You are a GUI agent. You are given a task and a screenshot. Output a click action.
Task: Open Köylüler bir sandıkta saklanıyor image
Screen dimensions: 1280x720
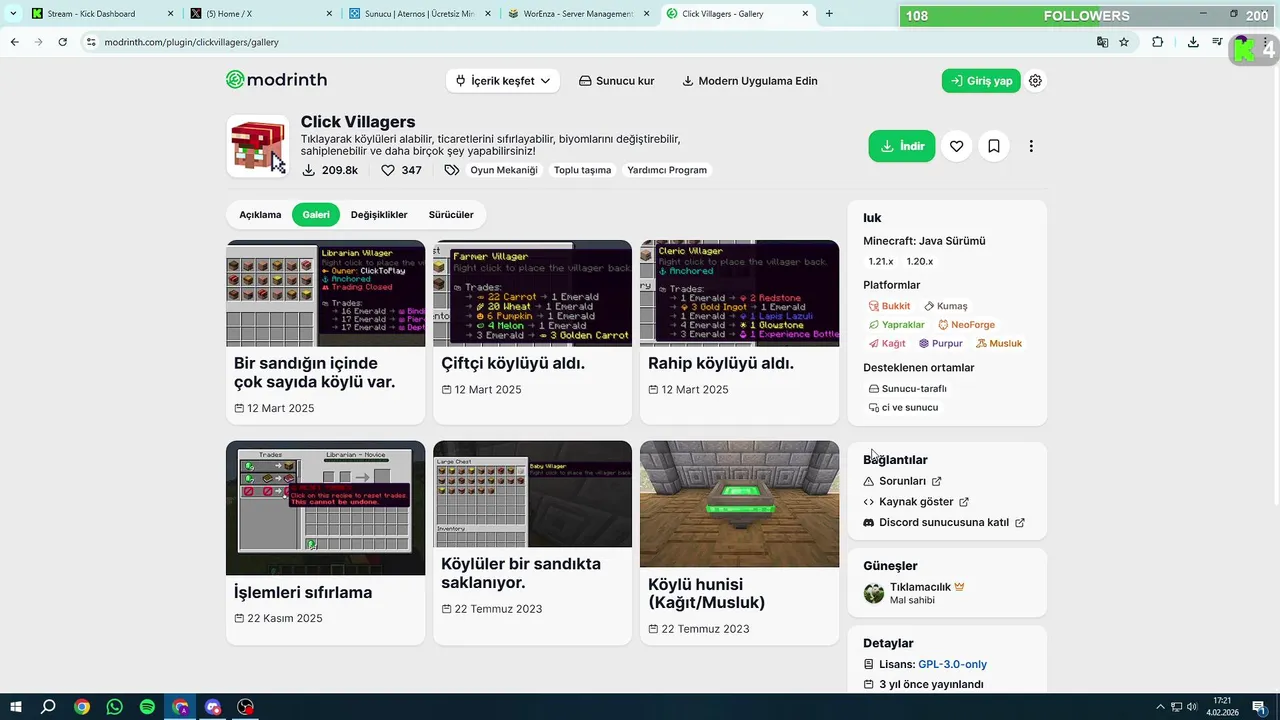(x=532, y=494)
